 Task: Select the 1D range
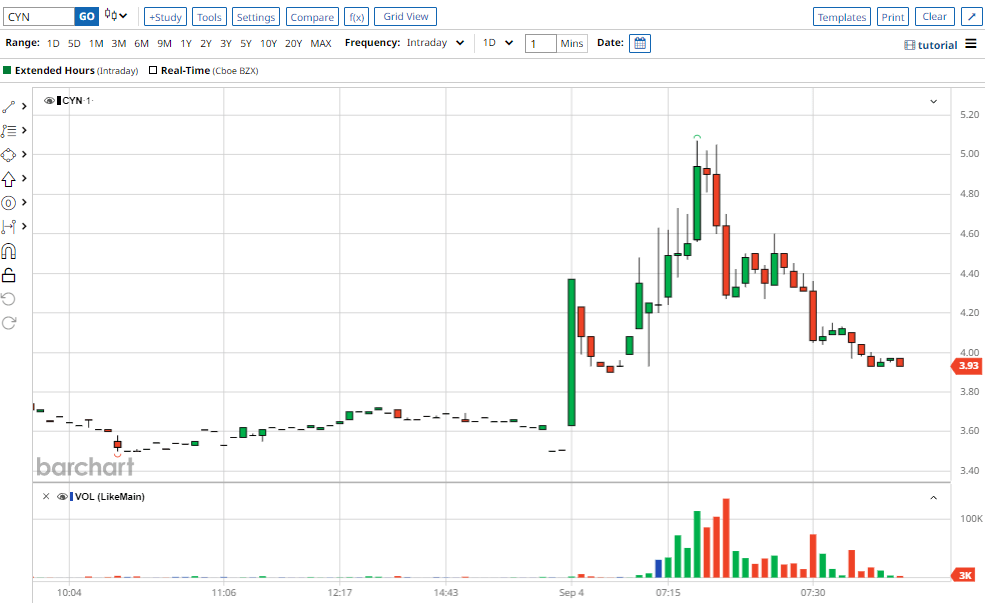click(53, 44)
